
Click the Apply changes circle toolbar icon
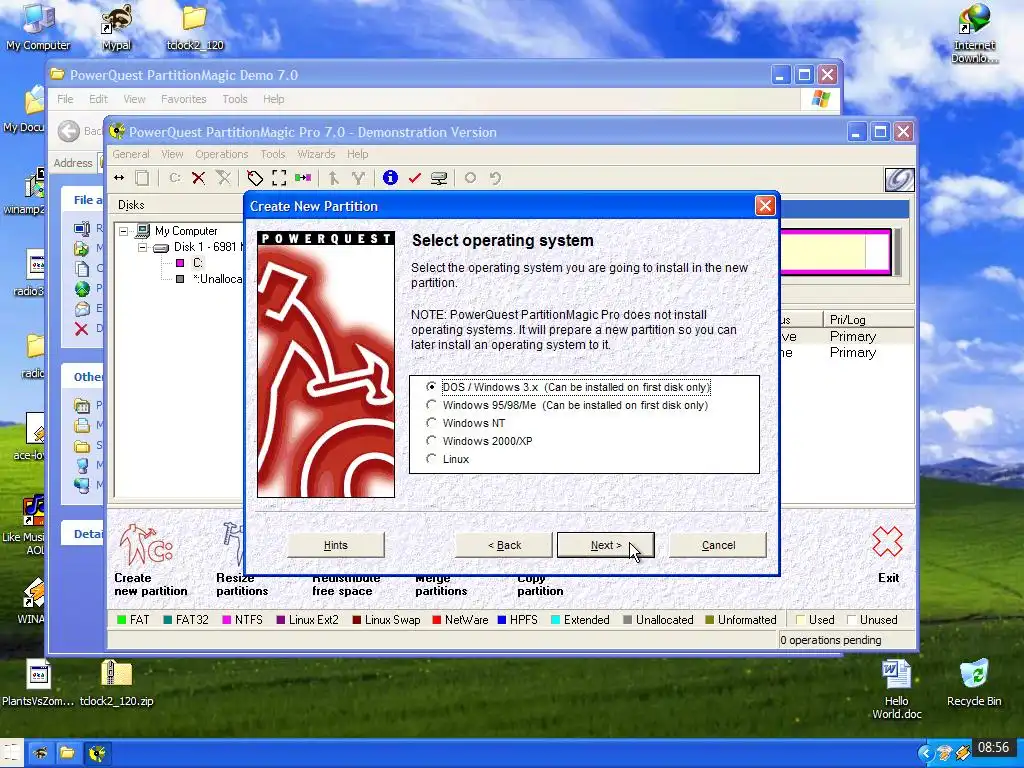[x=470, y=178]
